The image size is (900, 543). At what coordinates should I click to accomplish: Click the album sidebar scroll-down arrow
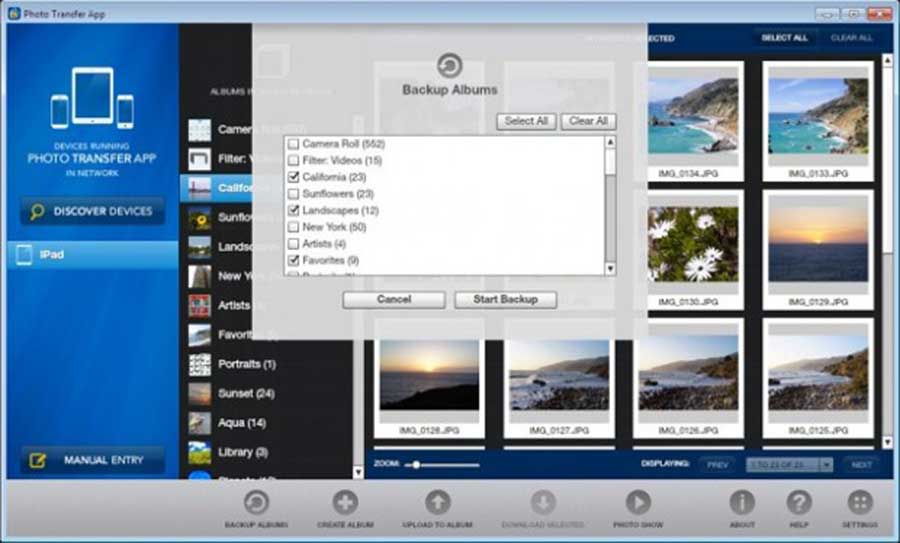coord(358,472)
